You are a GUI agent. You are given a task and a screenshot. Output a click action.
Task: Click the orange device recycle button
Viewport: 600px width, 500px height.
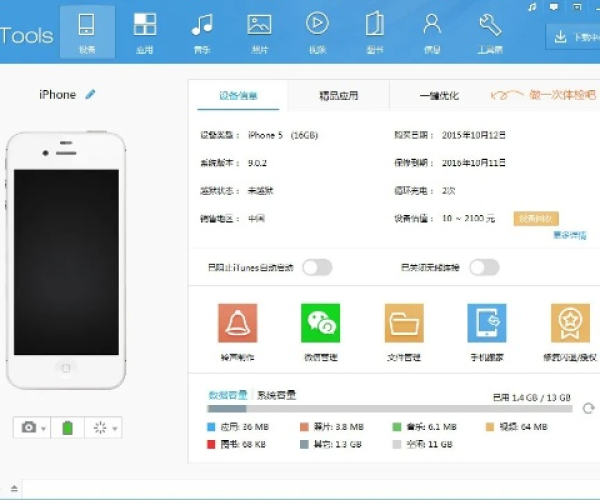(x=536, y=218)
